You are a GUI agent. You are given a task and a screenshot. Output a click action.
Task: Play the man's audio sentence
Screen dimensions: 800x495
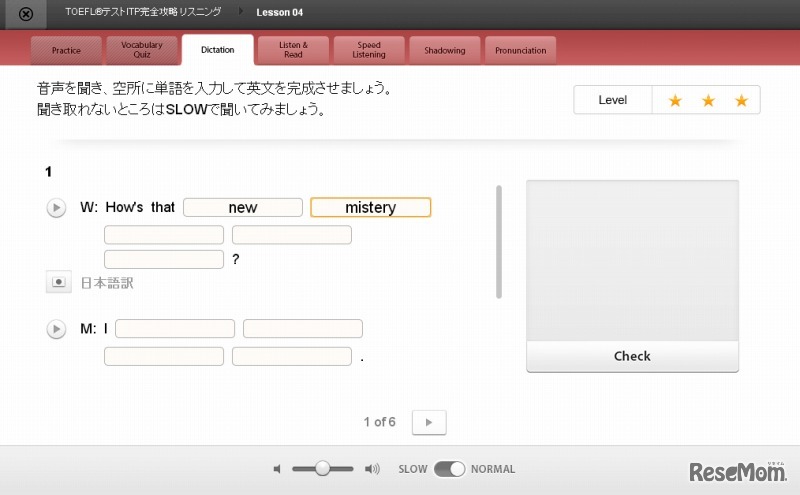[x=57, y=328]
